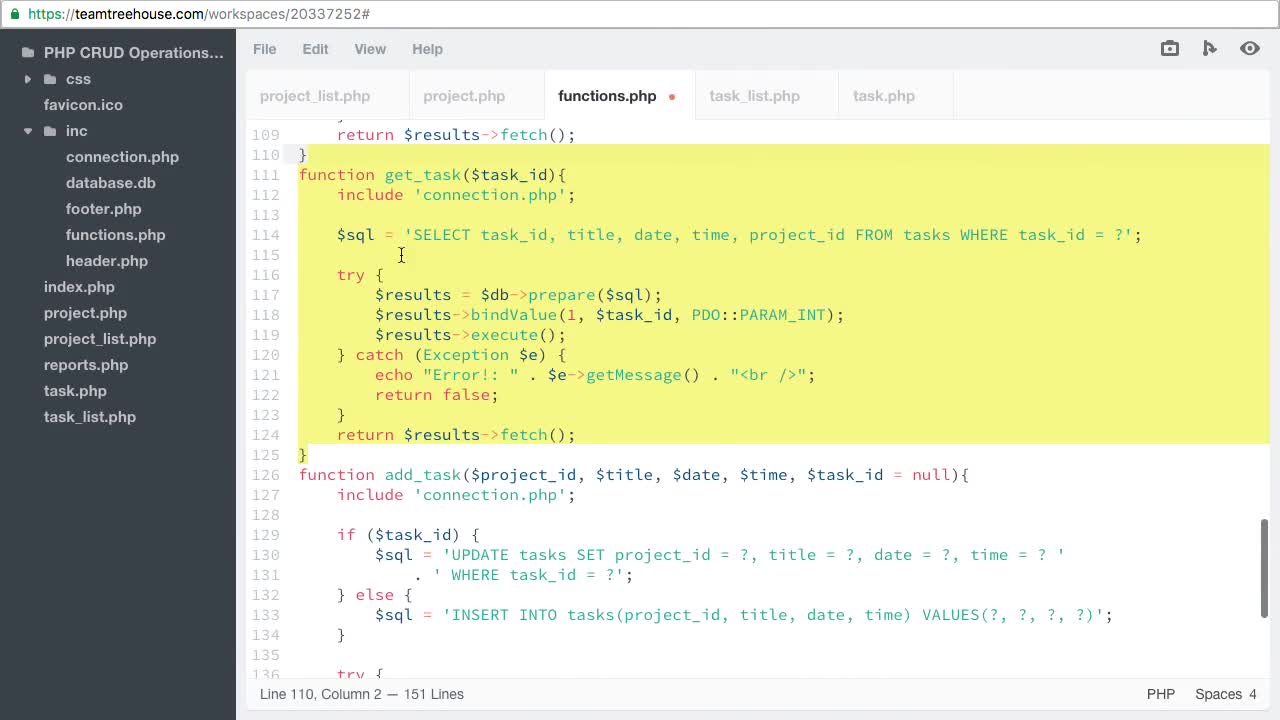Viewport: 1280px width, 720px height.
Task: Open functions.php in the sidebar
Action: [115, 235]
